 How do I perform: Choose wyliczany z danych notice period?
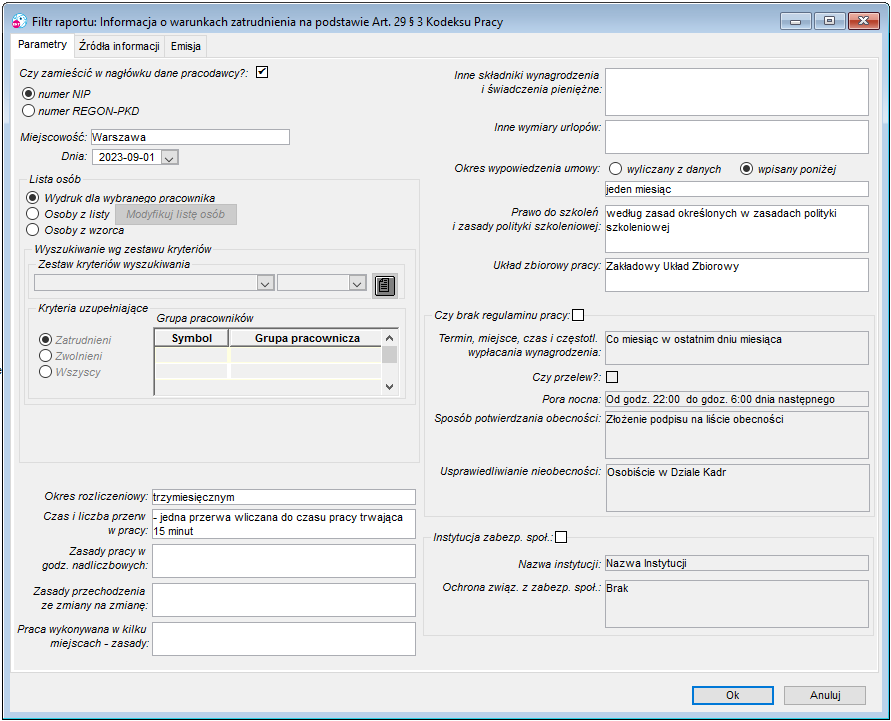615,169
